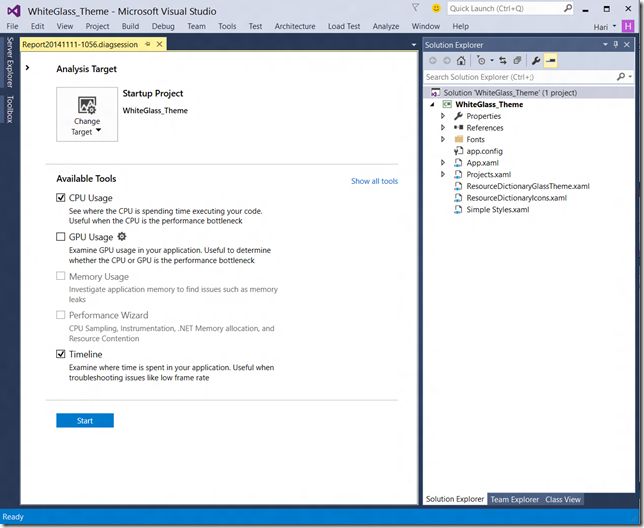
Task: Open the Pending Changes Filter dropdown arrow
Action: (492, 61)
